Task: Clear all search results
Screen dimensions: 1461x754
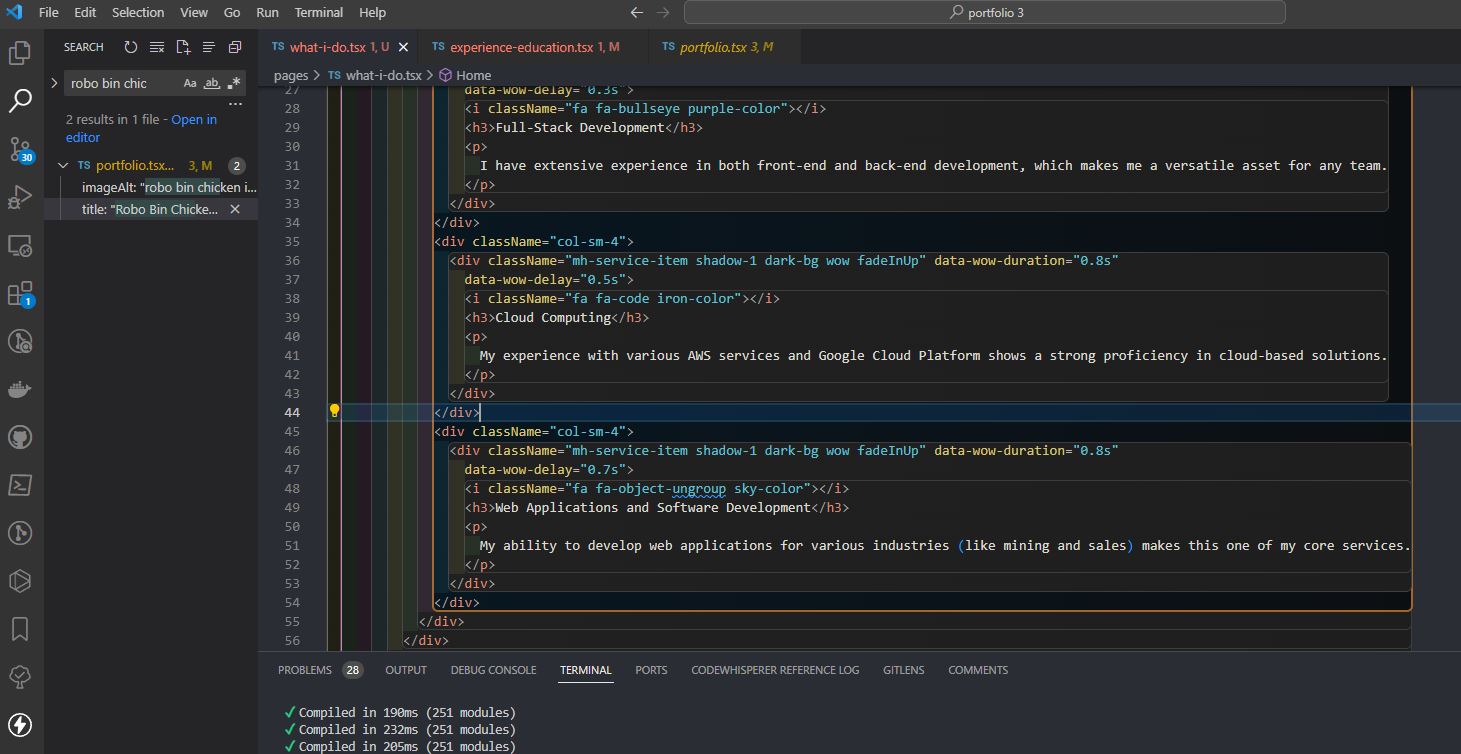Action: [x=156, y=46]
